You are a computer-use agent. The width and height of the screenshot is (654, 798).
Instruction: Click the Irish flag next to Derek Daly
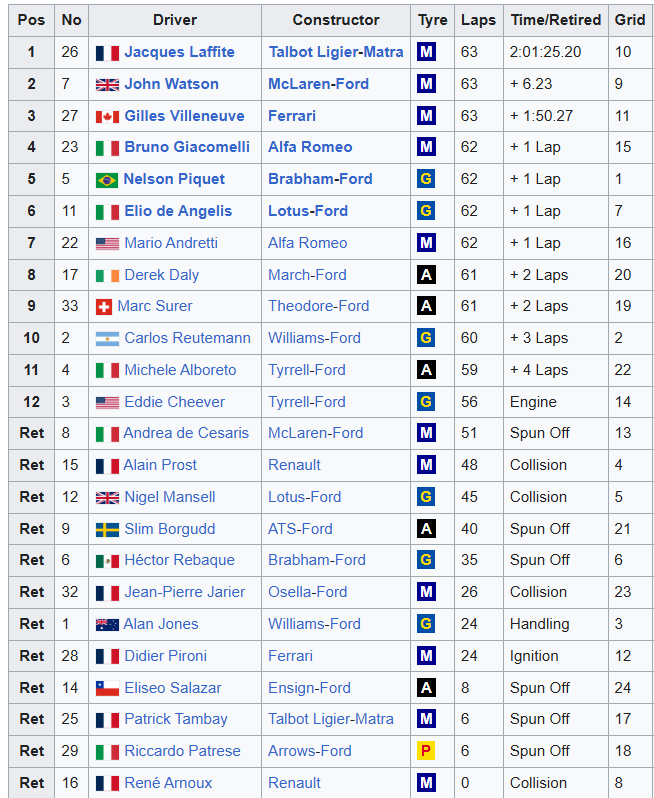[107, 276]
